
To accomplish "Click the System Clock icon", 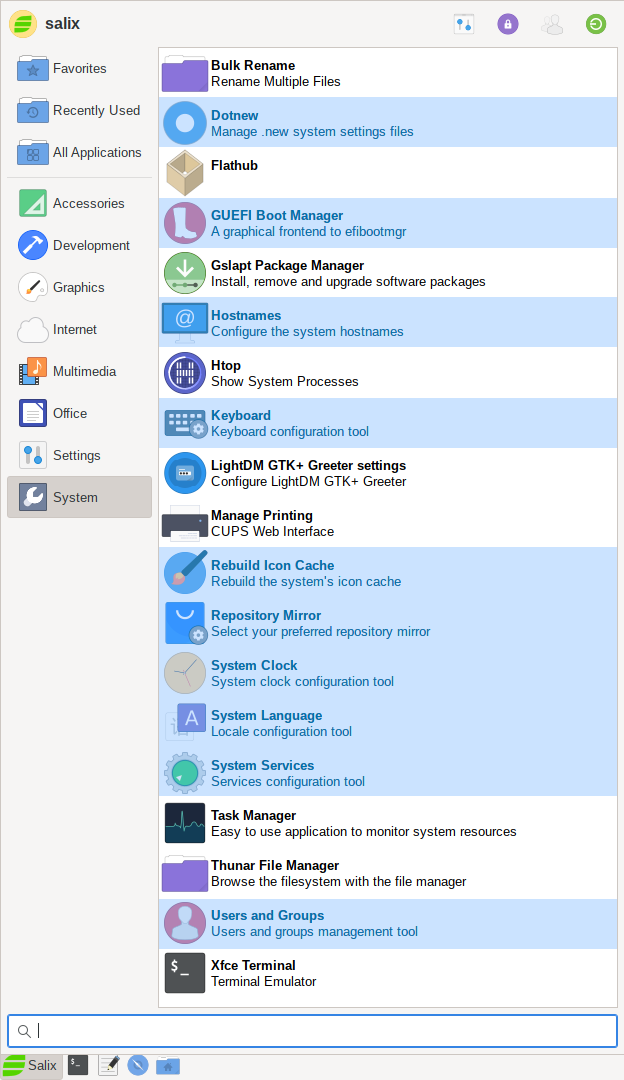I will pyautogui.click(x=185, y=673).
